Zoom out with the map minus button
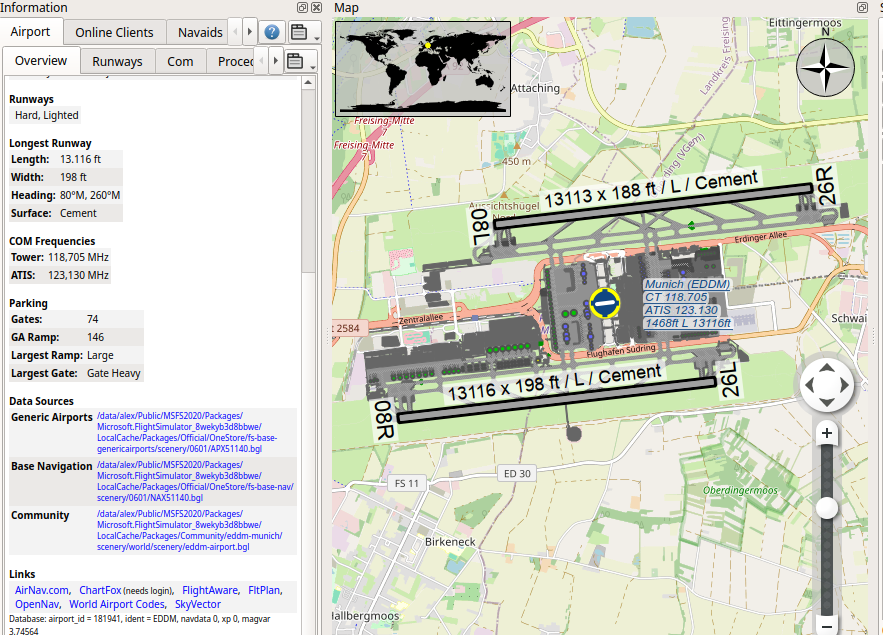Screen dimensions: 883x635 (827, 625)
